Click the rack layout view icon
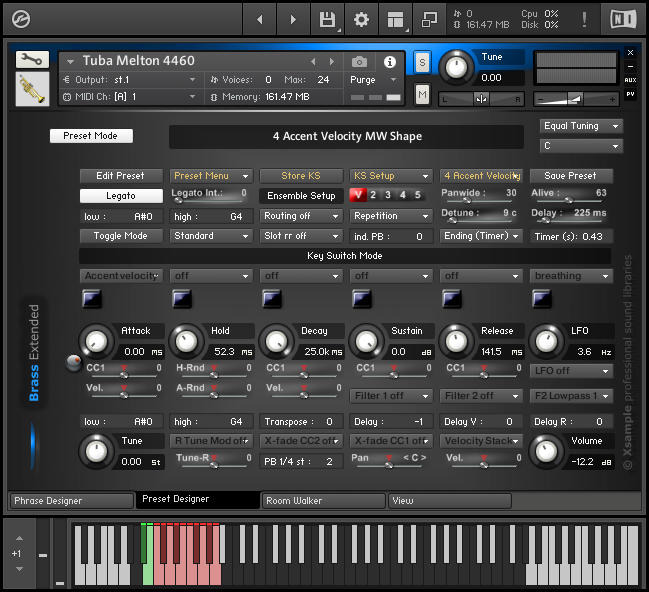Viewport: 649px width, 592px height. click(395, 19)
